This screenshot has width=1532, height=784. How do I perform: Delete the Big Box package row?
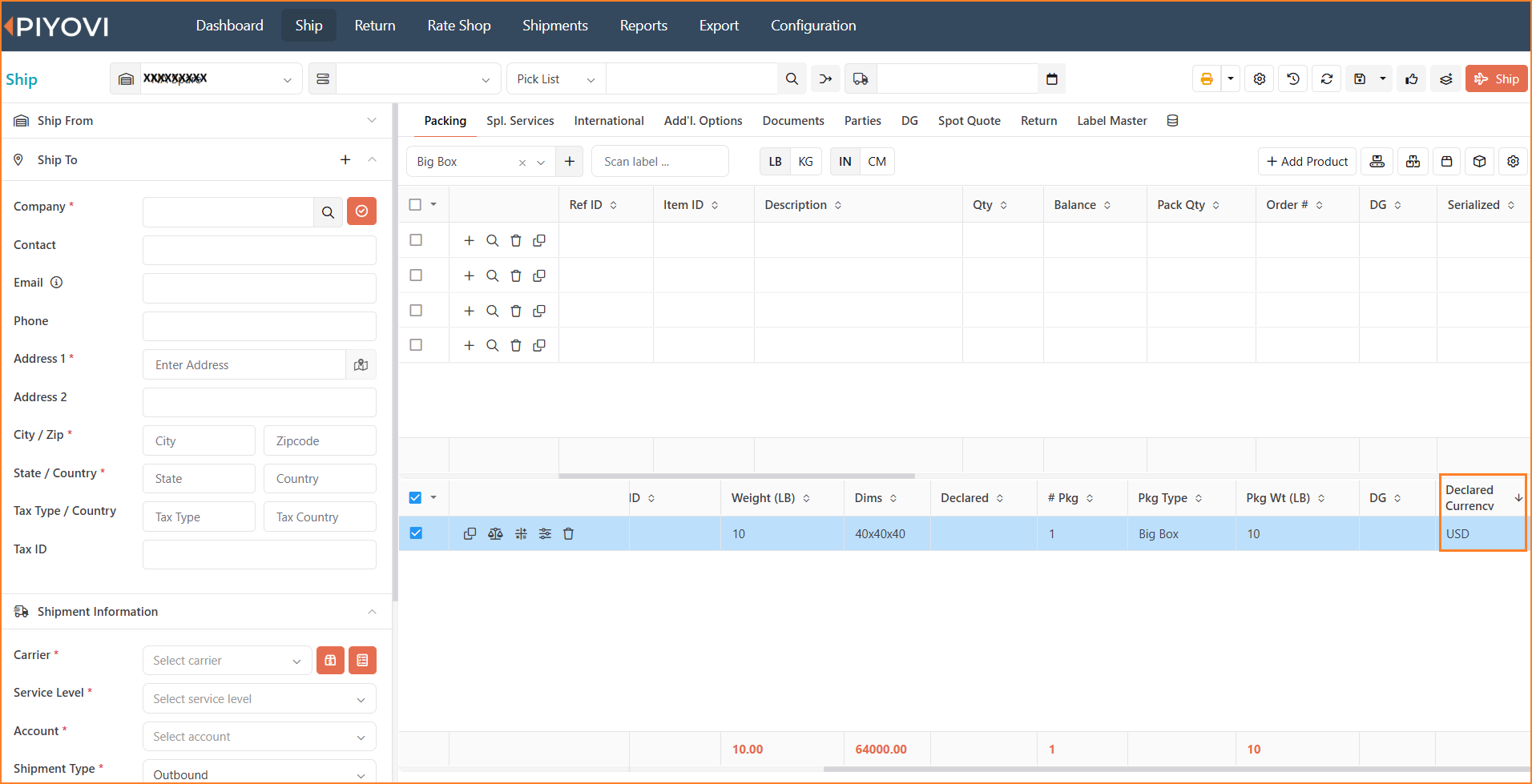point(568,533)
